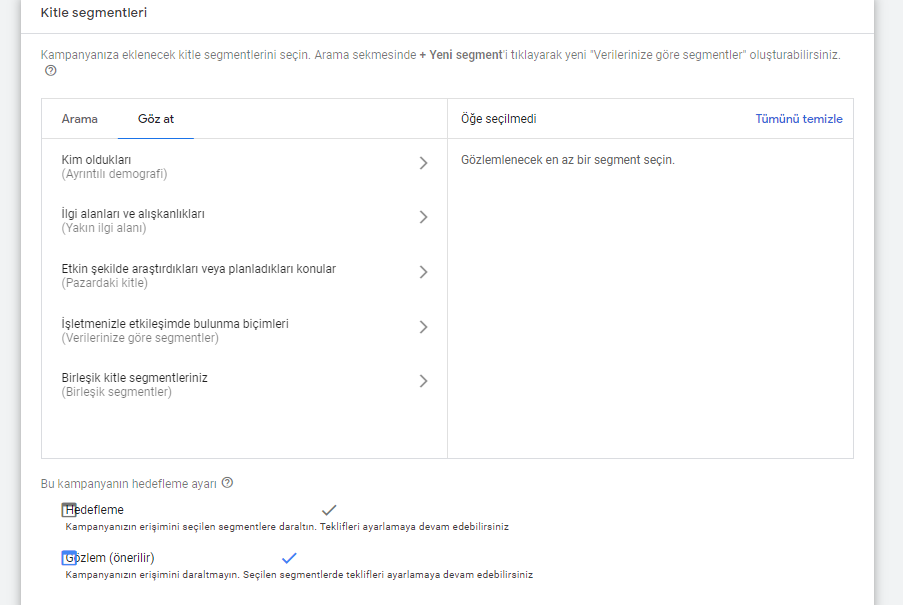
Task: Expand İşletmenizle etkileşimde bulunma biçimleri arrow
Action: [x=423, y=327]
